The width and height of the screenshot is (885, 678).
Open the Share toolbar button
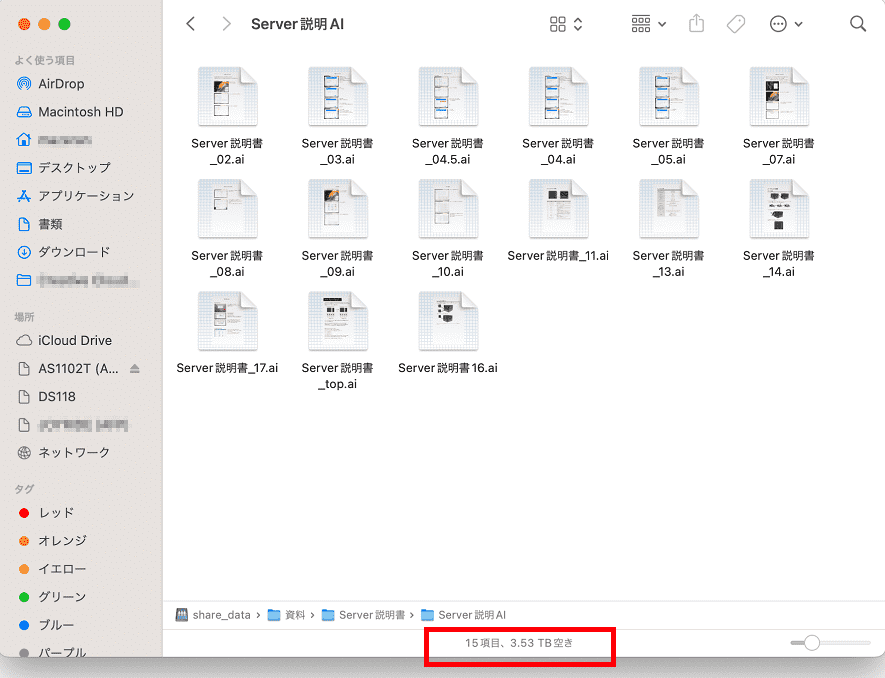[x=696, y=24]
